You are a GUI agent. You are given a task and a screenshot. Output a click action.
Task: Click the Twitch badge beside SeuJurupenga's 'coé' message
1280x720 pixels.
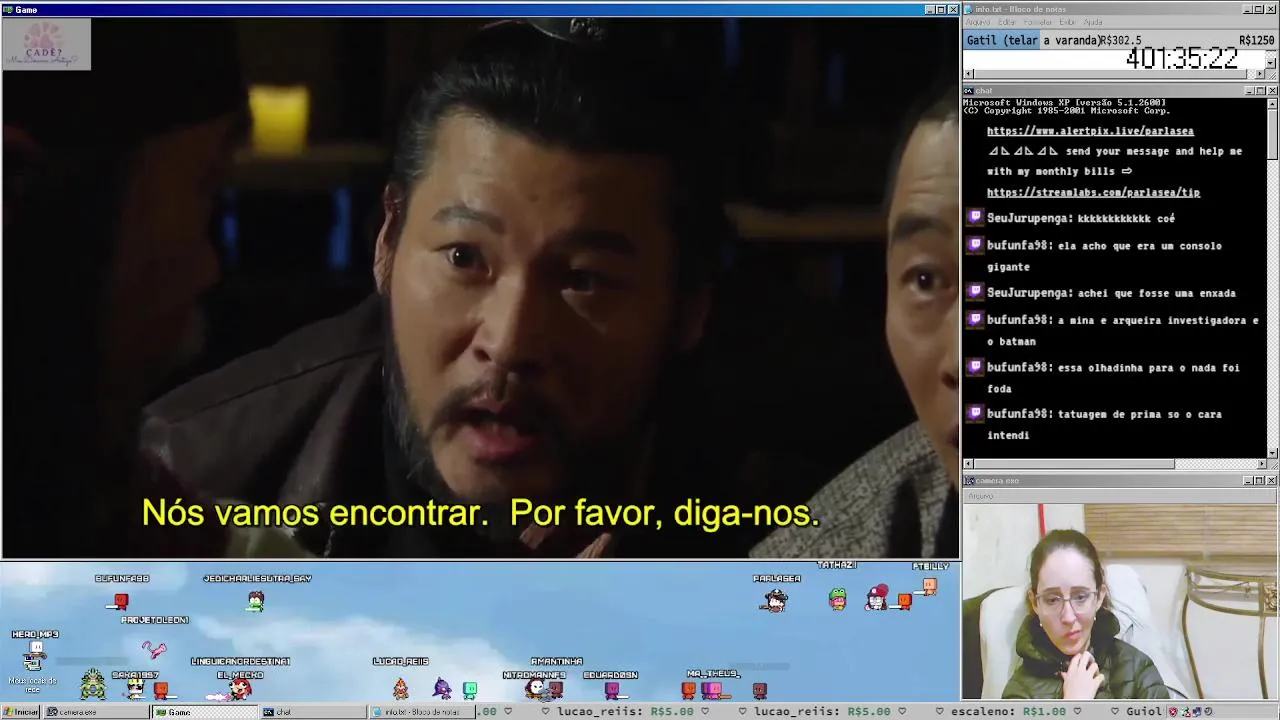976,217
